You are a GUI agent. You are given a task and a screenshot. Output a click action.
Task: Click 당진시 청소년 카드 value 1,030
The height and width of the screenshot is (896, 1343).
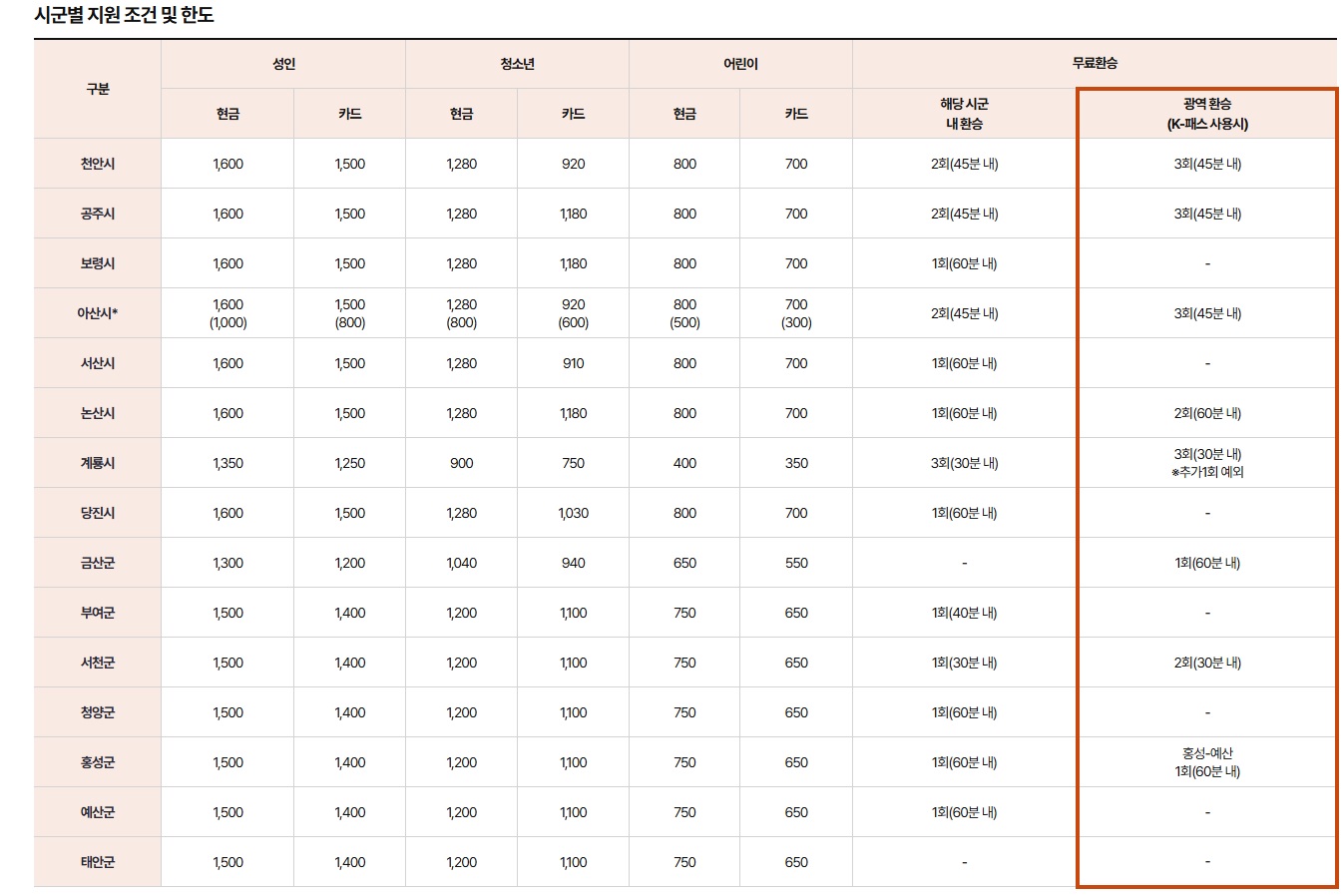coord(573,513)
